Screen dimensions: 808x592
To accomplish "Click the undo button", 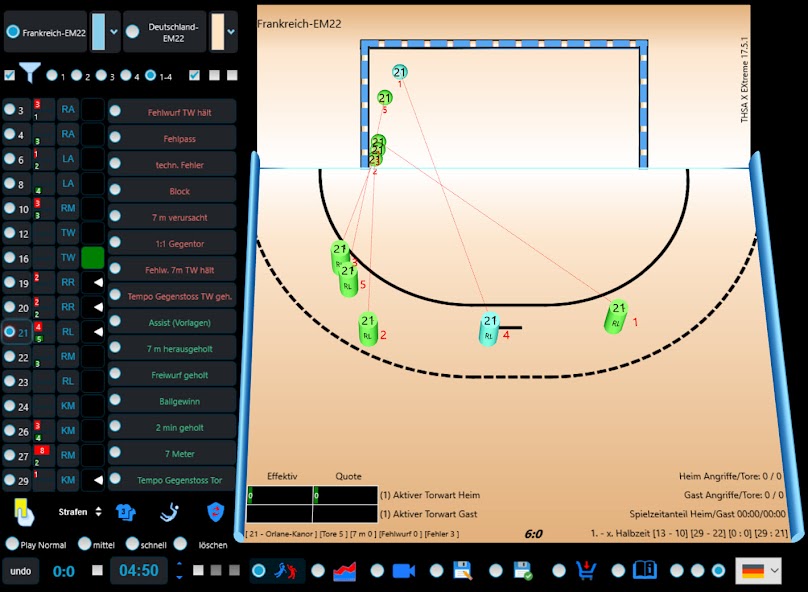I will (19, 570).
